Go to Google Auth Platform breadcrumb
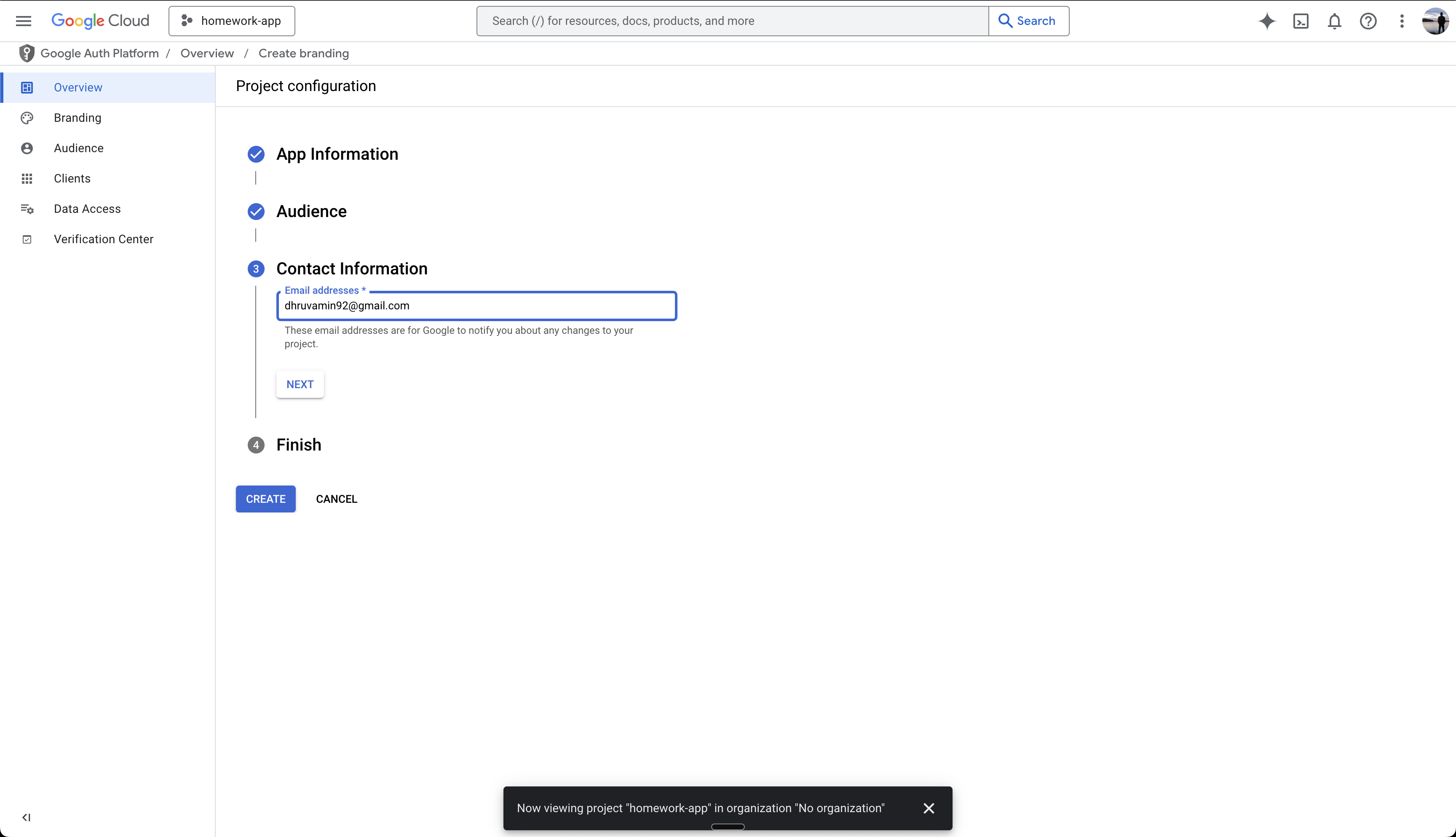The height and width of the screenshot is (837, 1456). point(99,54)
